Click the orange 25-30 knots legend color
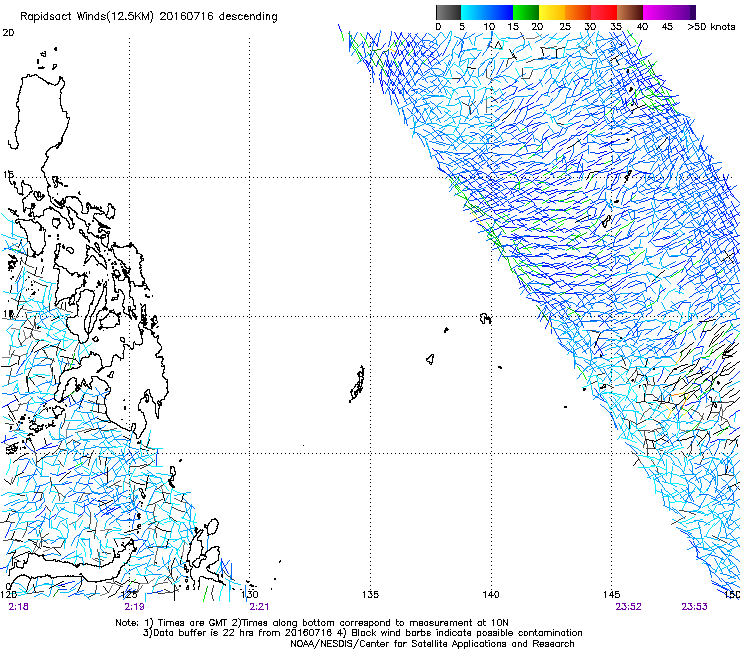The width and height of the screenshot is (740, 650). [578, 12]
